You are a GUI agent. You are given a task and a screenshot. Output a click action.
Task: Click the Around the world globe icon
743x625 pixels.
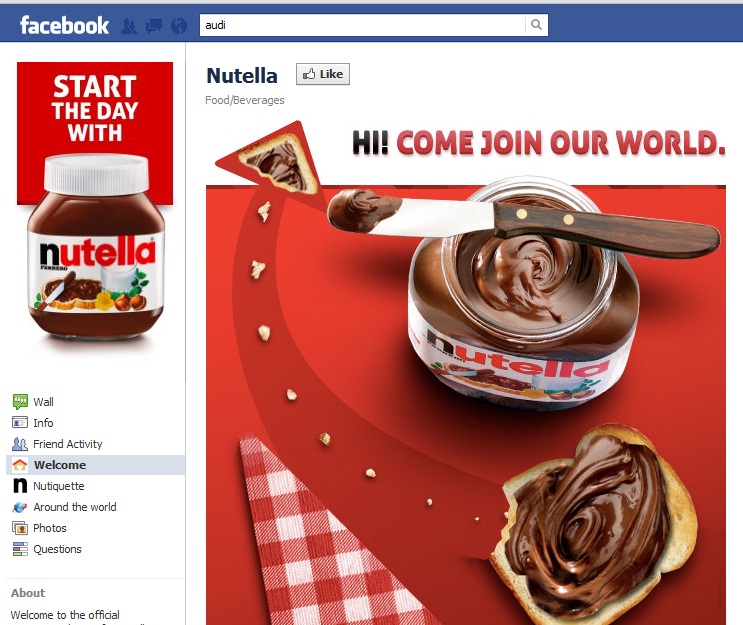coord(20,507)
